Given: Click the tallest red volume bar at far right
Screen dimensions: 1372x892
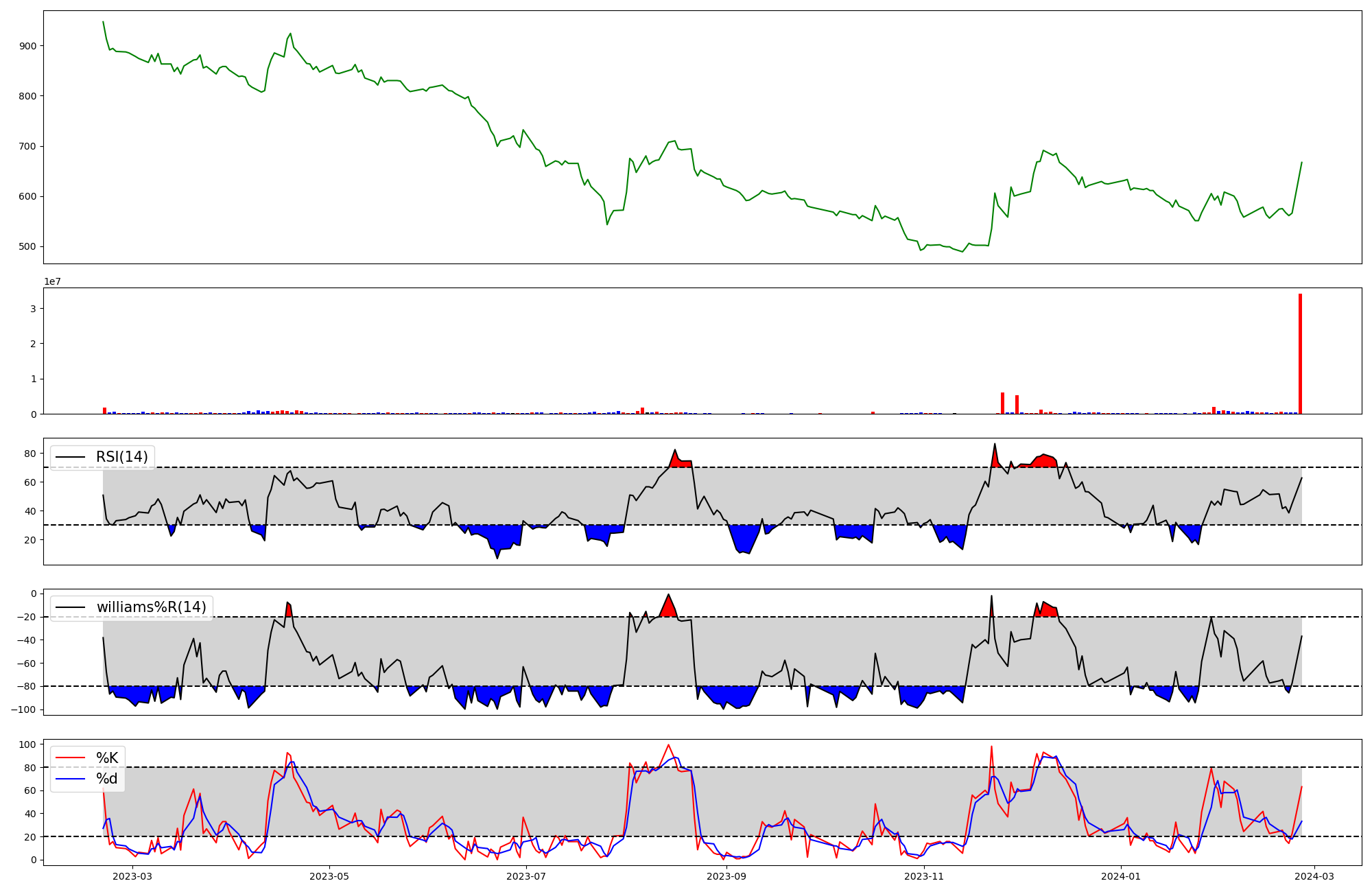Looking at the screenshot, I should click(1300, 354).
